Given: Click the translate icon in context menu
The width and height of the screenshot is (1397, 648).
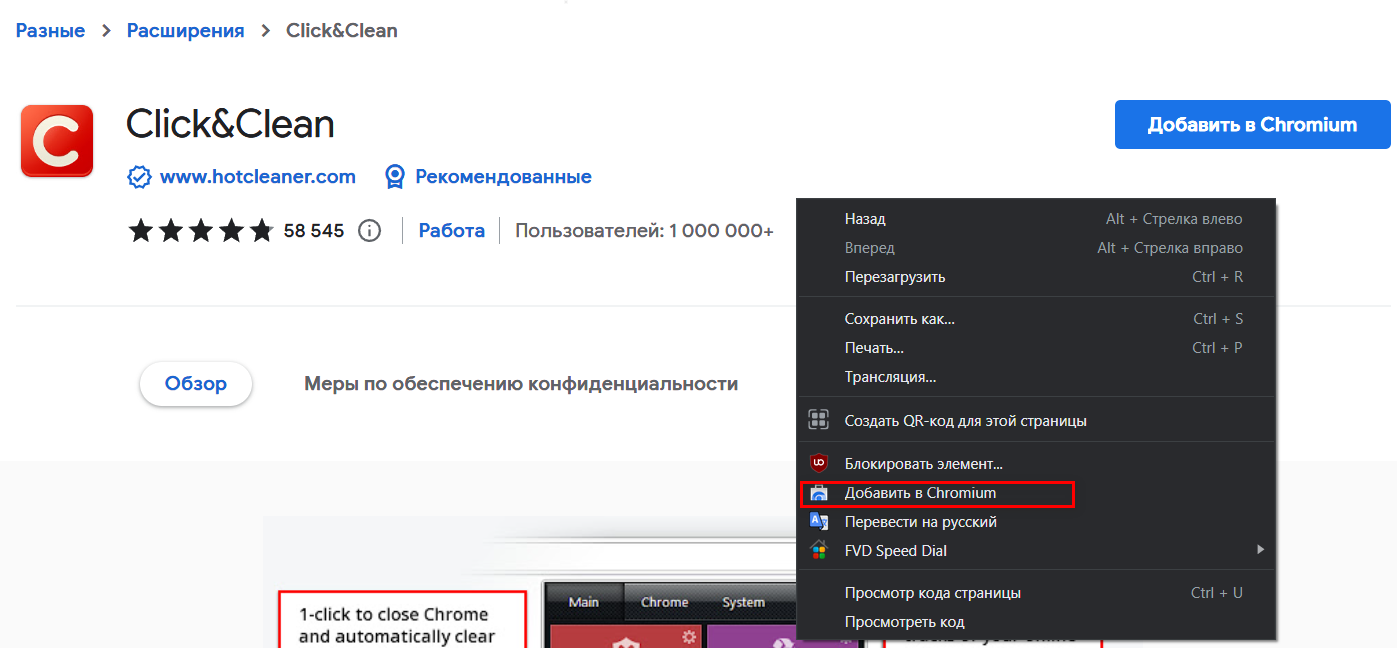Looking at the screenshot, I should point(819,521).
